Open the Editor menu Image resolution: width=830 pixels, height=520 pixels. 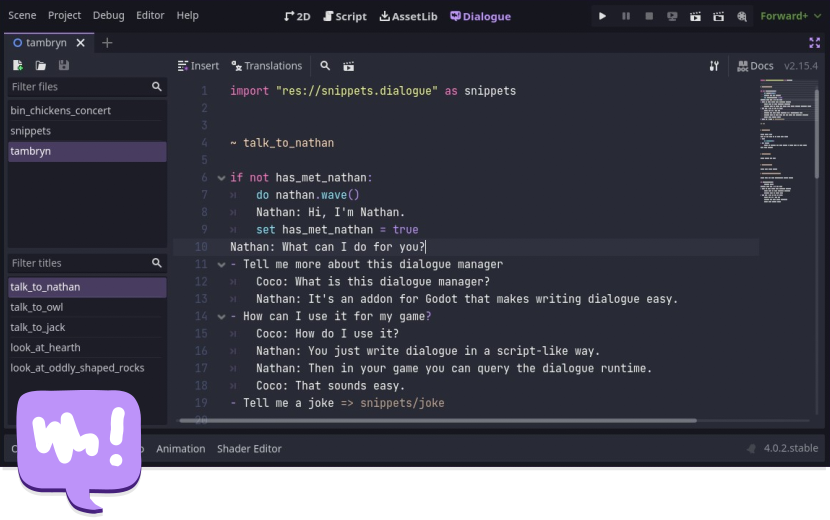[150, 15]
